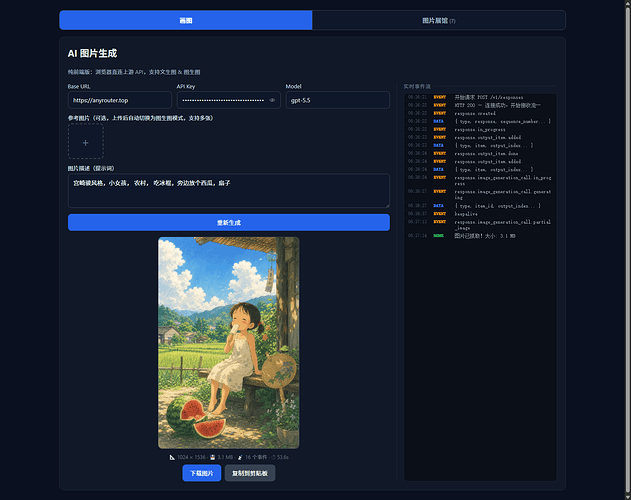Click the 'sequence_number' DATA log entry
The image size is (631, 500).
480,121
